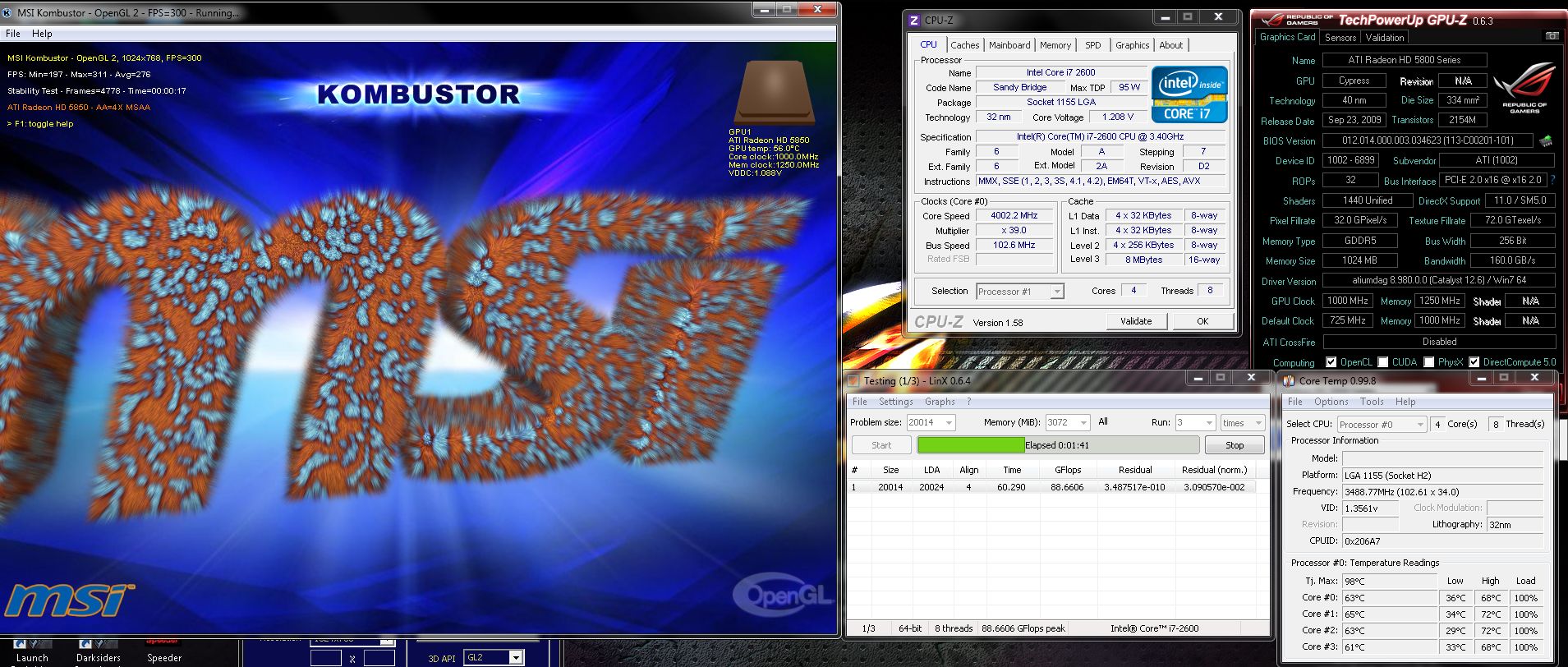Click the LinX Residual (norm.) column header
This screenshot has height=667, width=1568.
coord(1214,470)
